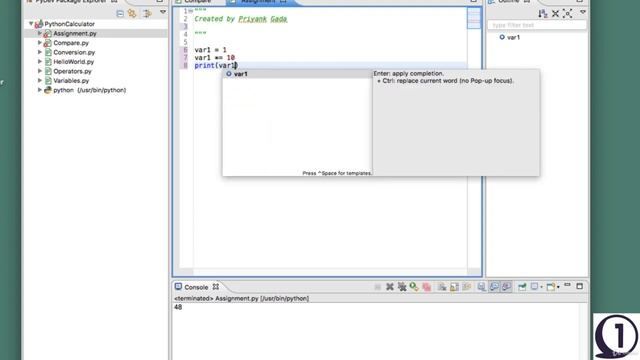
Task: Open dropdown arrow beside New Console View
Action: [x=558, y=287]
